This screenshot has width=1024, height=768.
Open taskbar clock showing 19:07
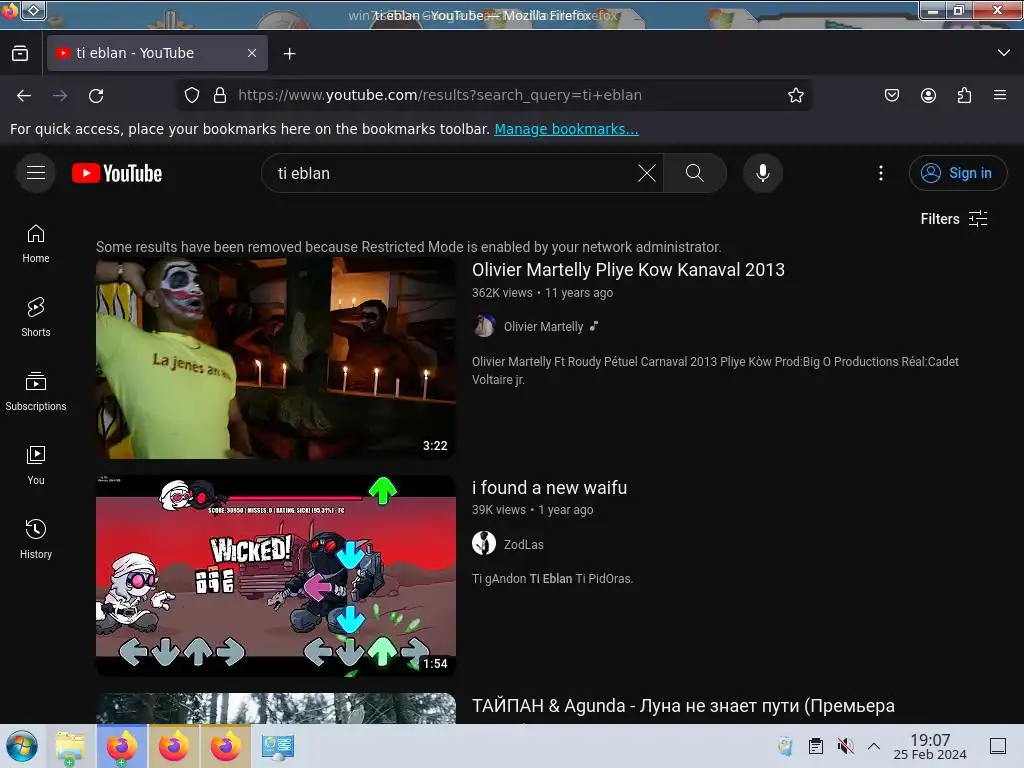[930, 746]
